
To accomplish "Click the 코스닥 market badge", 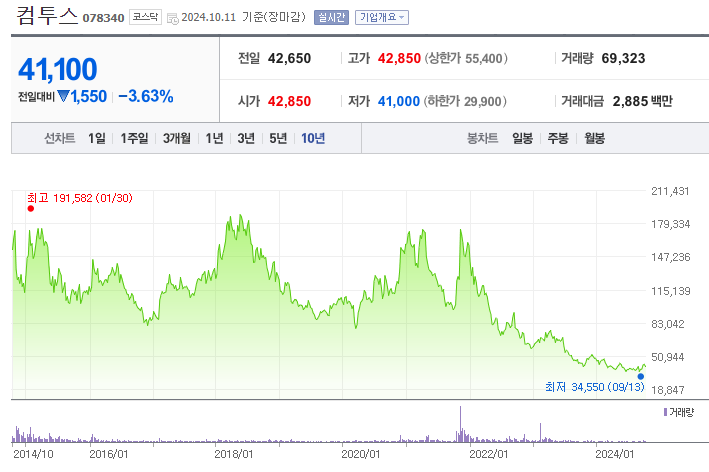I will coord(145,17).
